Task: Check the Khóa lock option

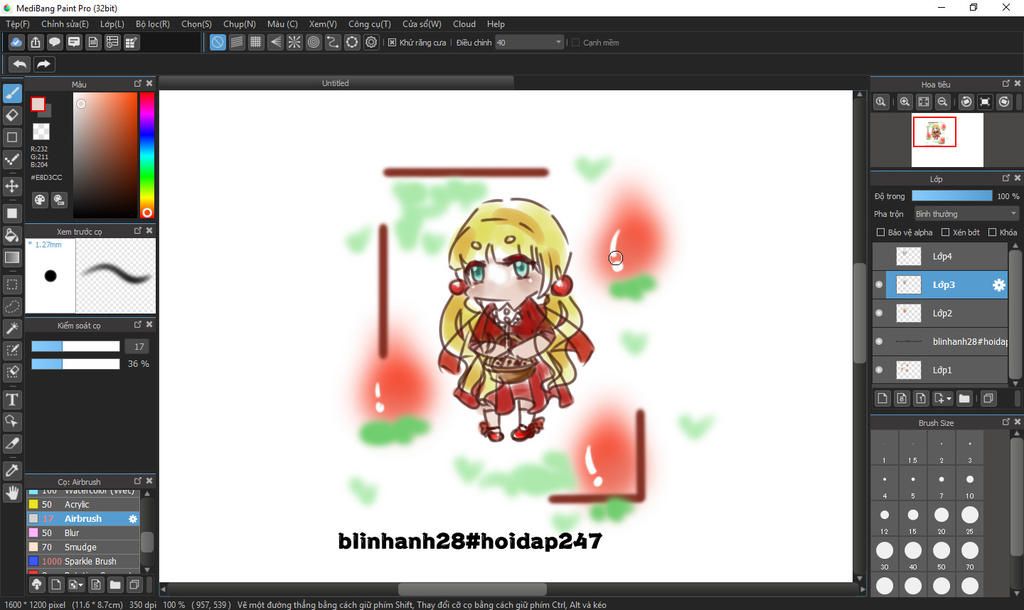Action: pyautogui.click(x=992, y=233)
